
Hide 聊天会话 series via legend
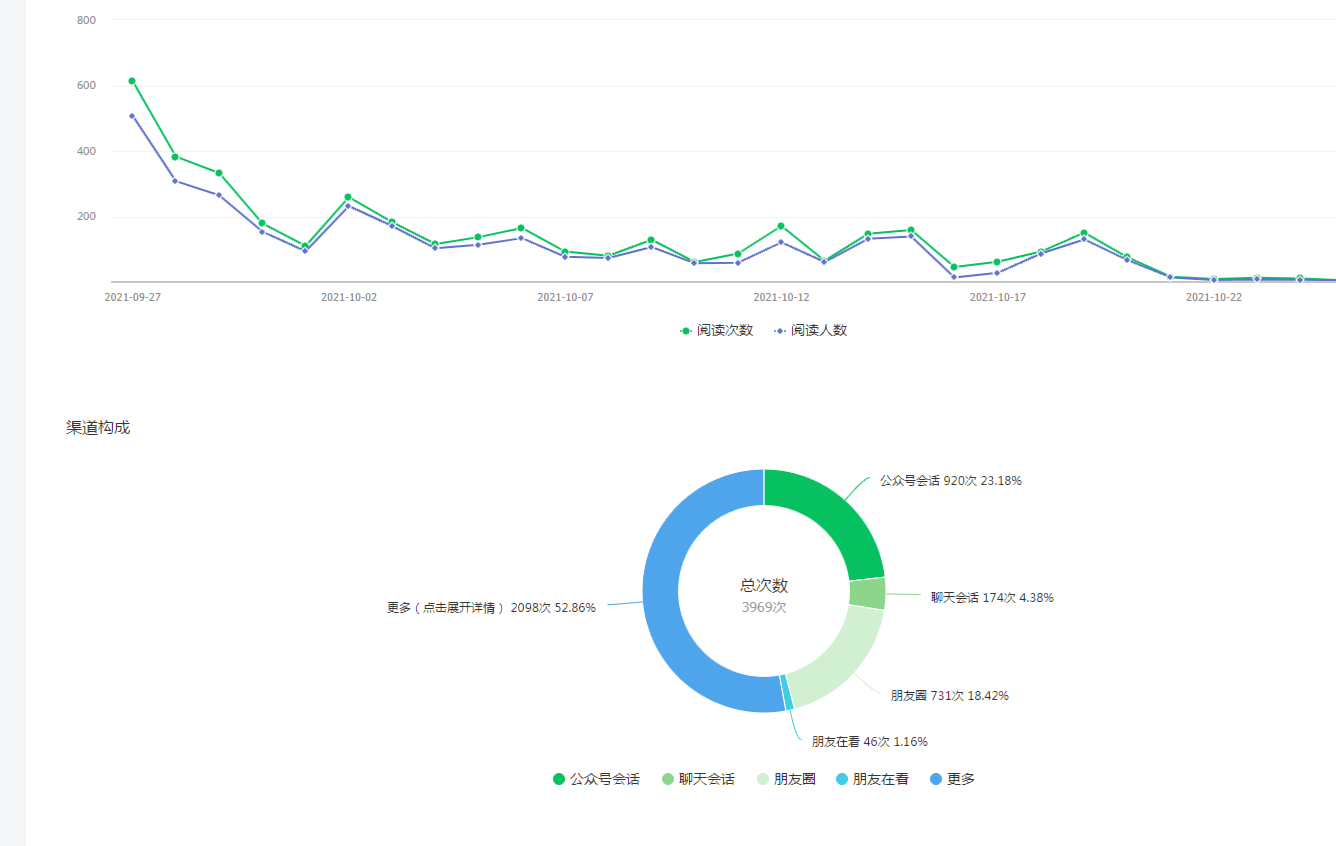[698, 779]
